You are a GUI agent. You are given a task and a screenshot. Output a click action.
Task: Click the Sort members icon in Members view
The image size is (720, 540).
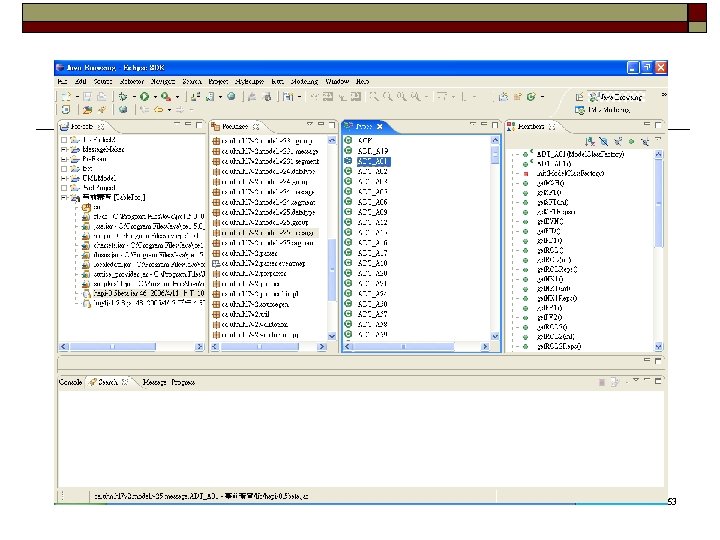[590, 141]
